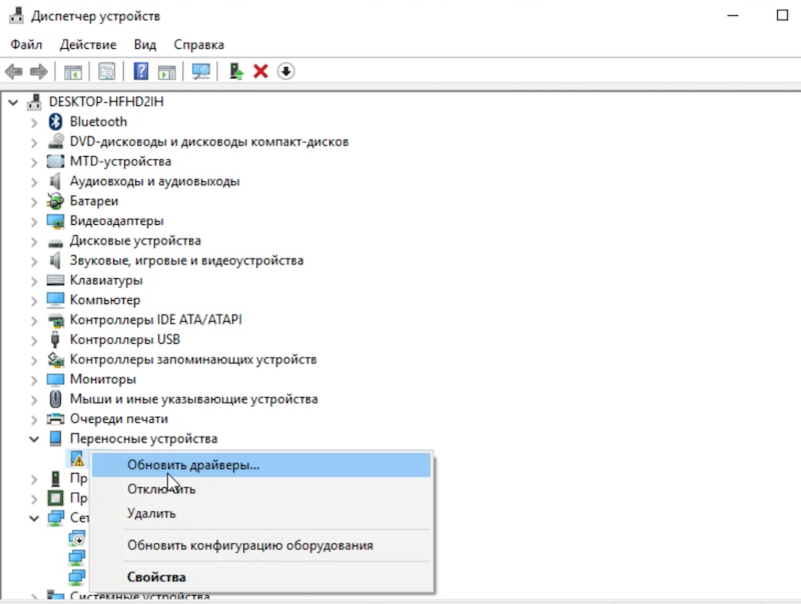Screen dimensions: 801x604
Task: Click the red X uninstall device icon
Action: coord(261,71)
